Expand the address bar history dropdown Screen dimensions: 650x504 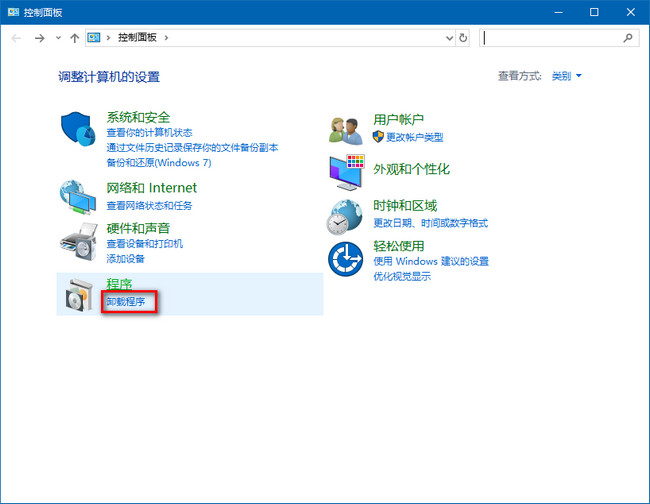(x=449, y=38)
